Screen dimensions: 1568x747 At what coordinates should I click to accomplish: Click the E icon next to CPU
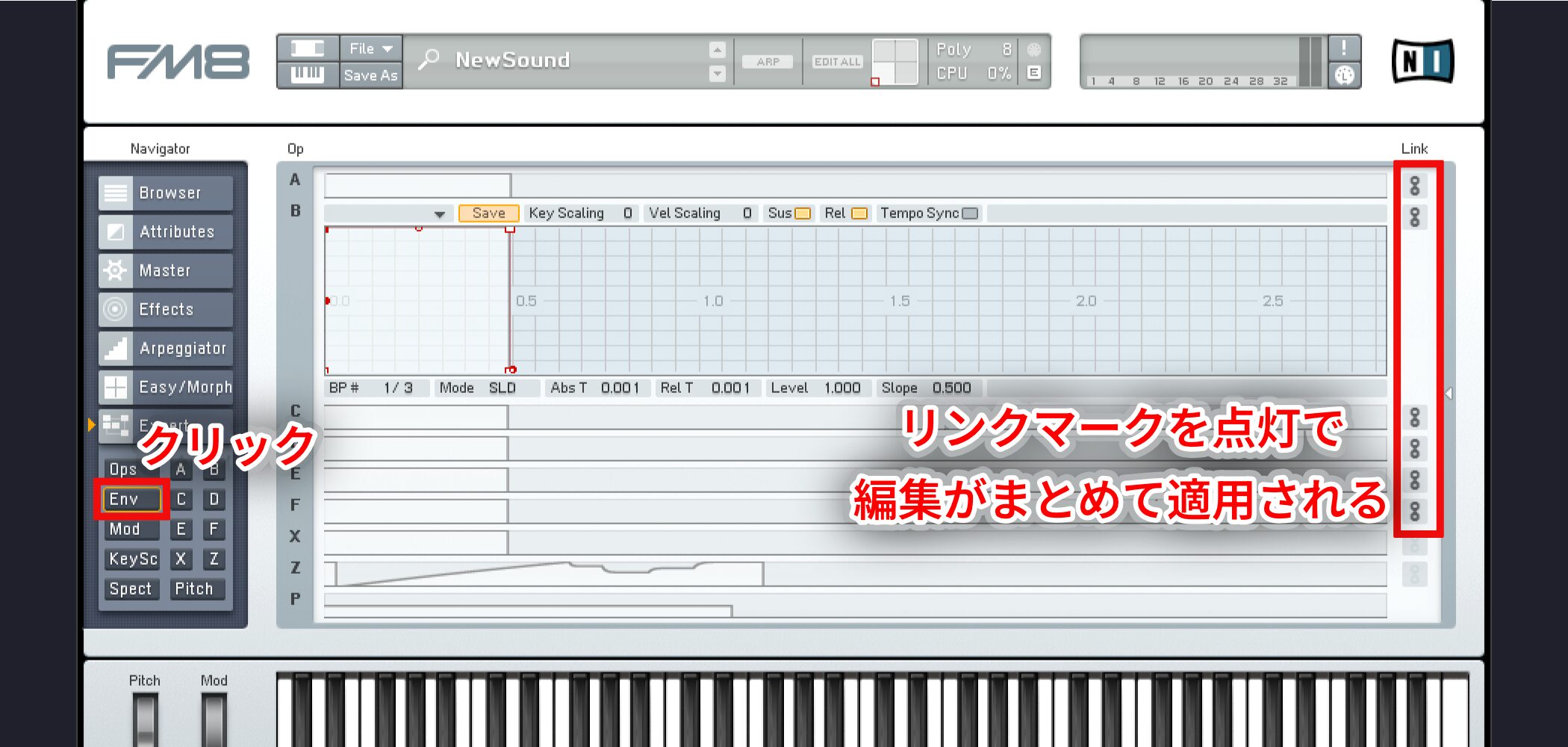pos(1034,73)
